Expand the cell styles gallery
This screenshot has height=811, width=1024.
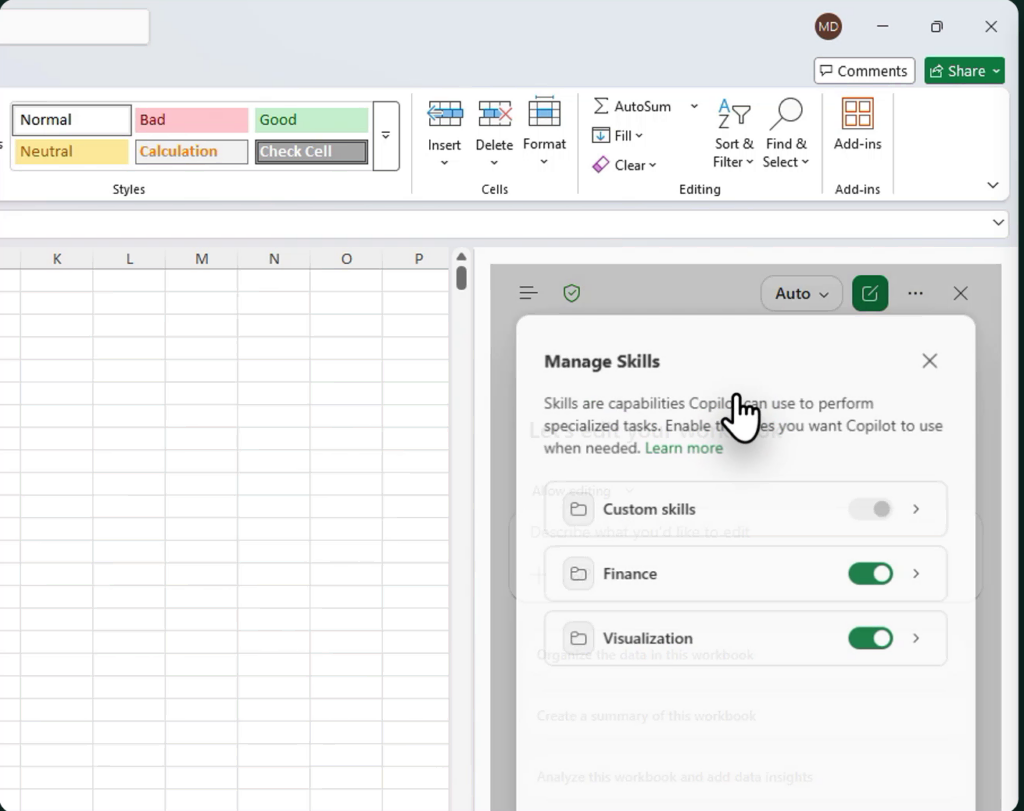tap(386, 136)
